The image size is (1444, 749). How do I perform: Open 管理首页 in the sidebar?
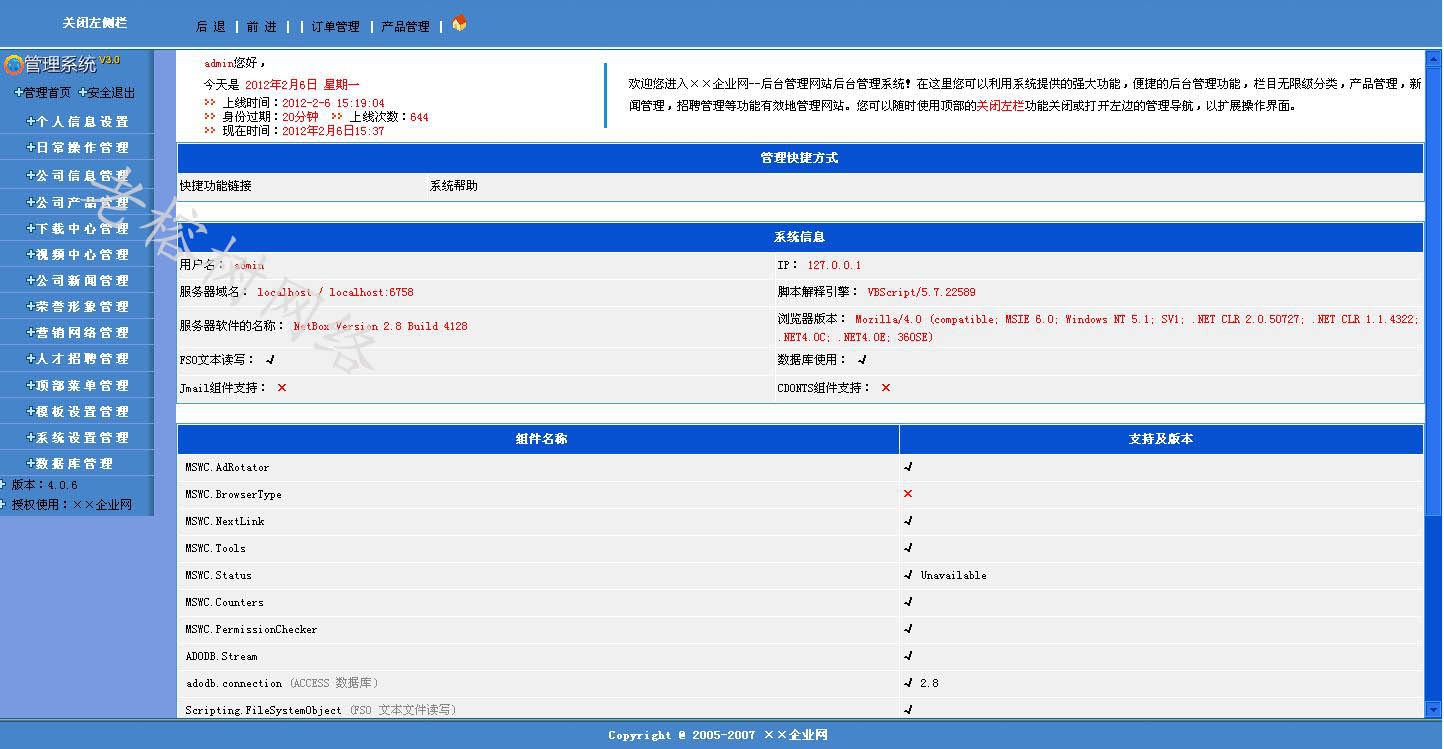click(x=43, y=93)
